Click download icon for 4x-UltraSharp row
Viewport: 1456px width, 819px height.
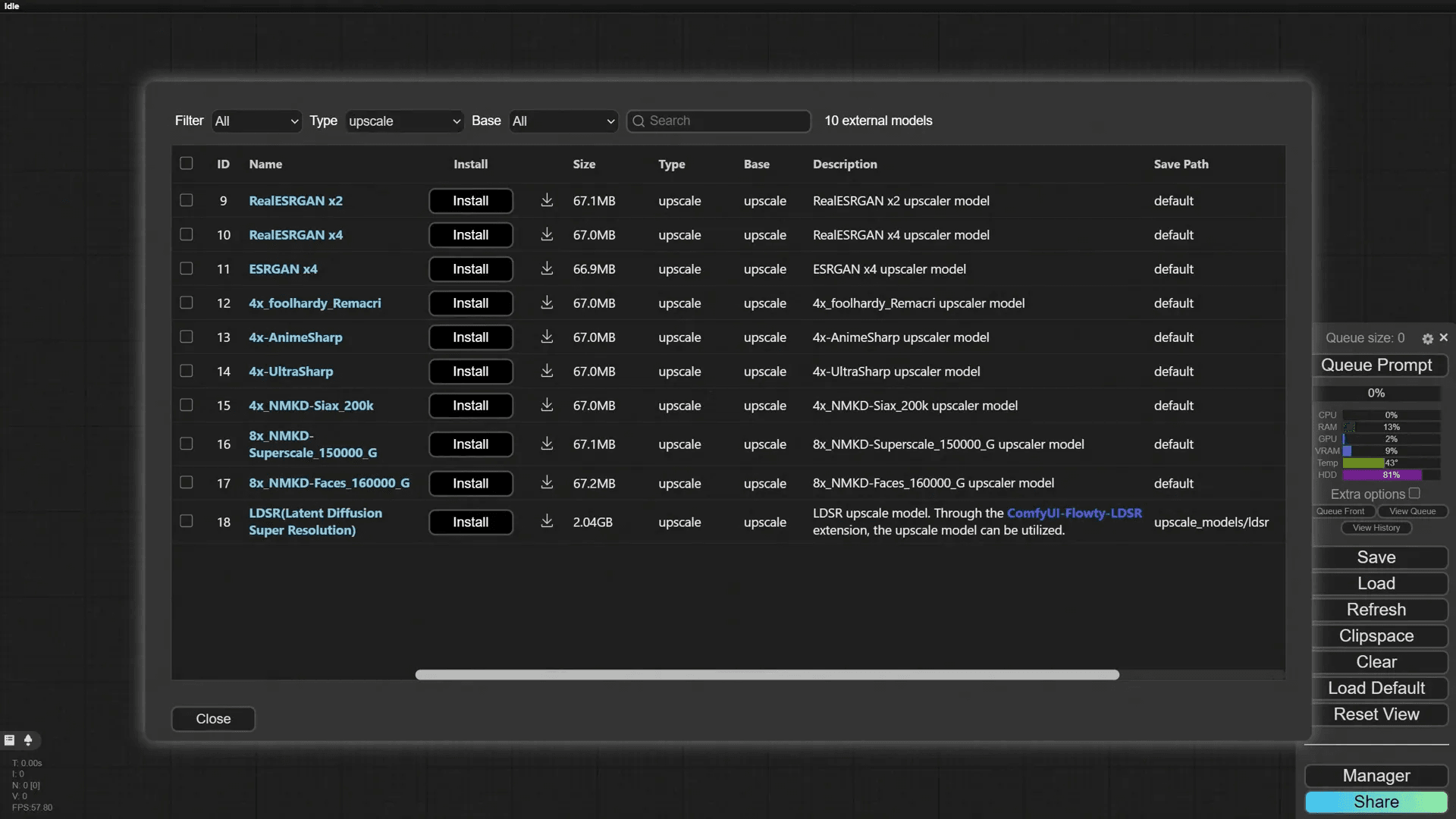[x=547, y=371]
